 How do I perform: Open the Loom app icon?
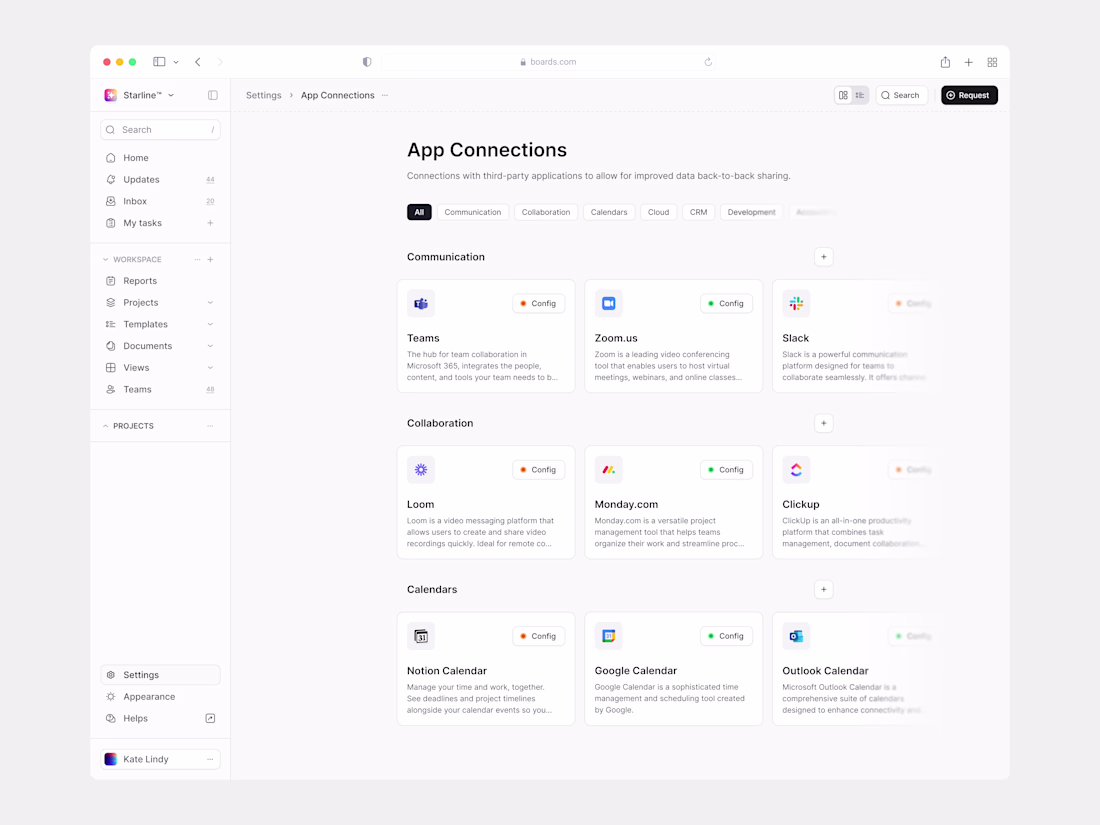pyautogui.click(x=421, y=470)
